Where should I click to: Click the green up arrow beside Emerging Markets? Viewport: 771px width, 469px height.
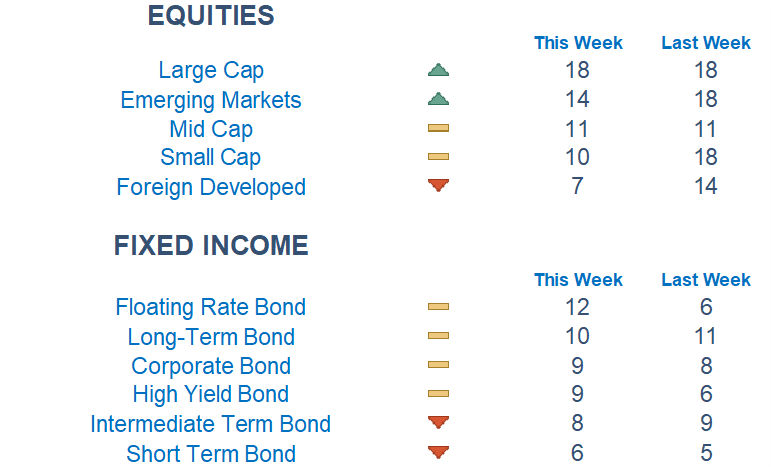438,100
